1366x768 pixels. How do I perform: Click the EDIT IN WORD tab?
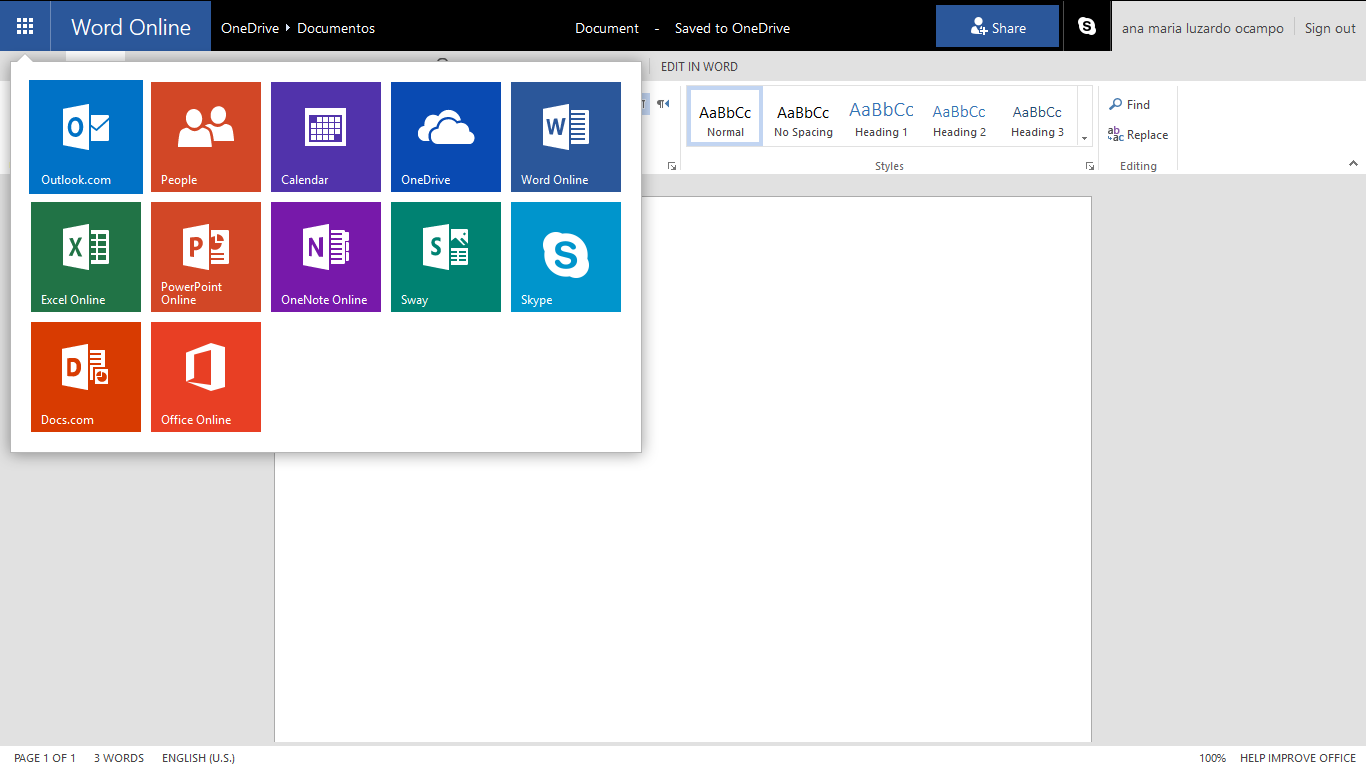[699, 67]
